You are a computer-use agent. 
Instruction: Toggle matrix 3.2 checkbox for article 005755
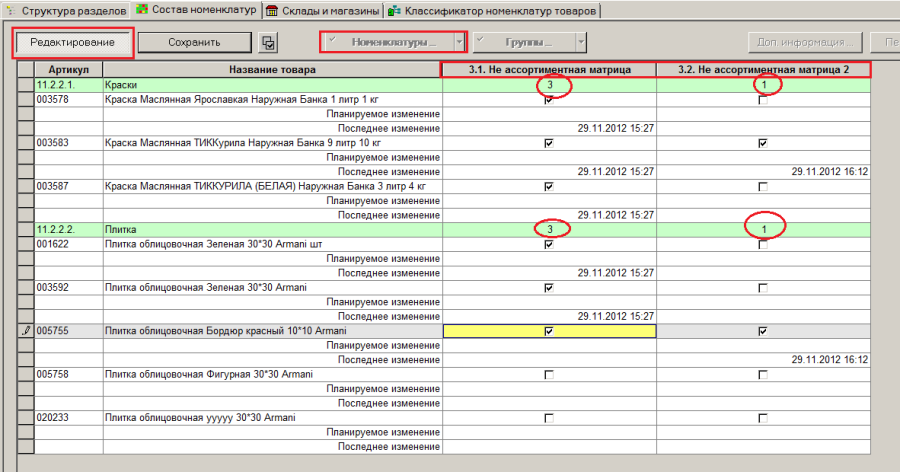click(x=763, y=331)
